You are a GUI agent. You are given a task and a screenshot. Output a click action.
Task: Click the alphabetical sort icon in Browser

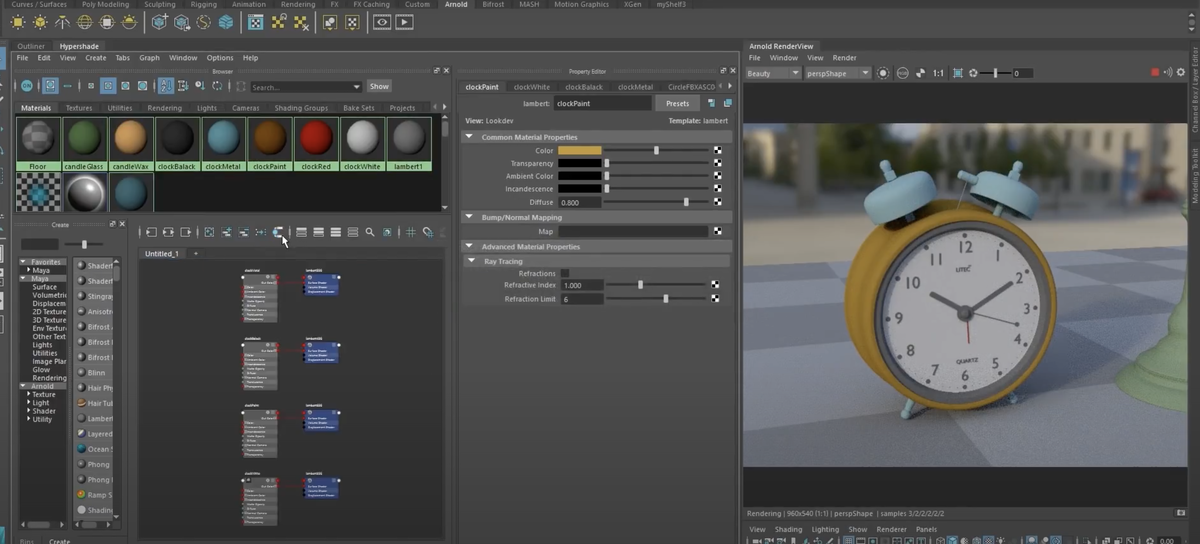tap(166, 87)
